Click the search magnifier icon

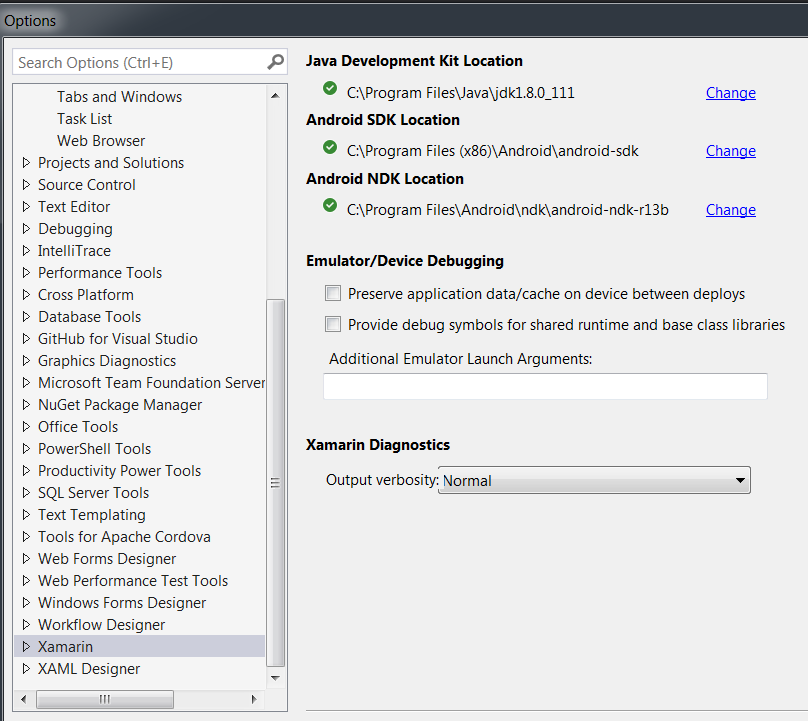point(276,62)
